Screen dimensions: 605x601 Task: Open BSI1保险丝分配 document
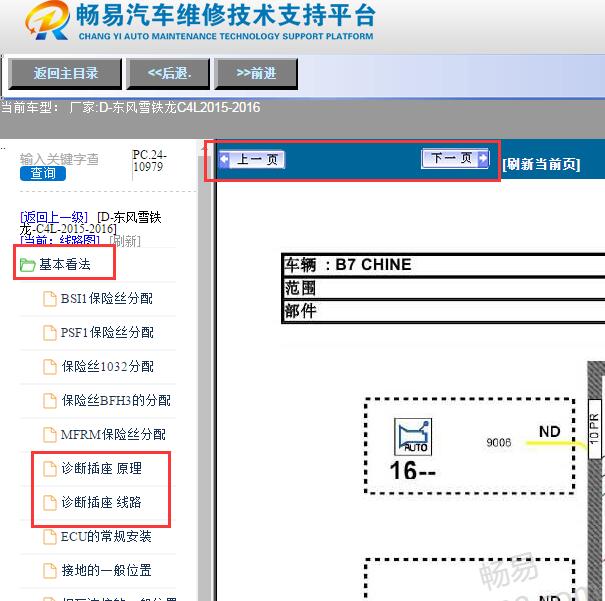[107, 299]
